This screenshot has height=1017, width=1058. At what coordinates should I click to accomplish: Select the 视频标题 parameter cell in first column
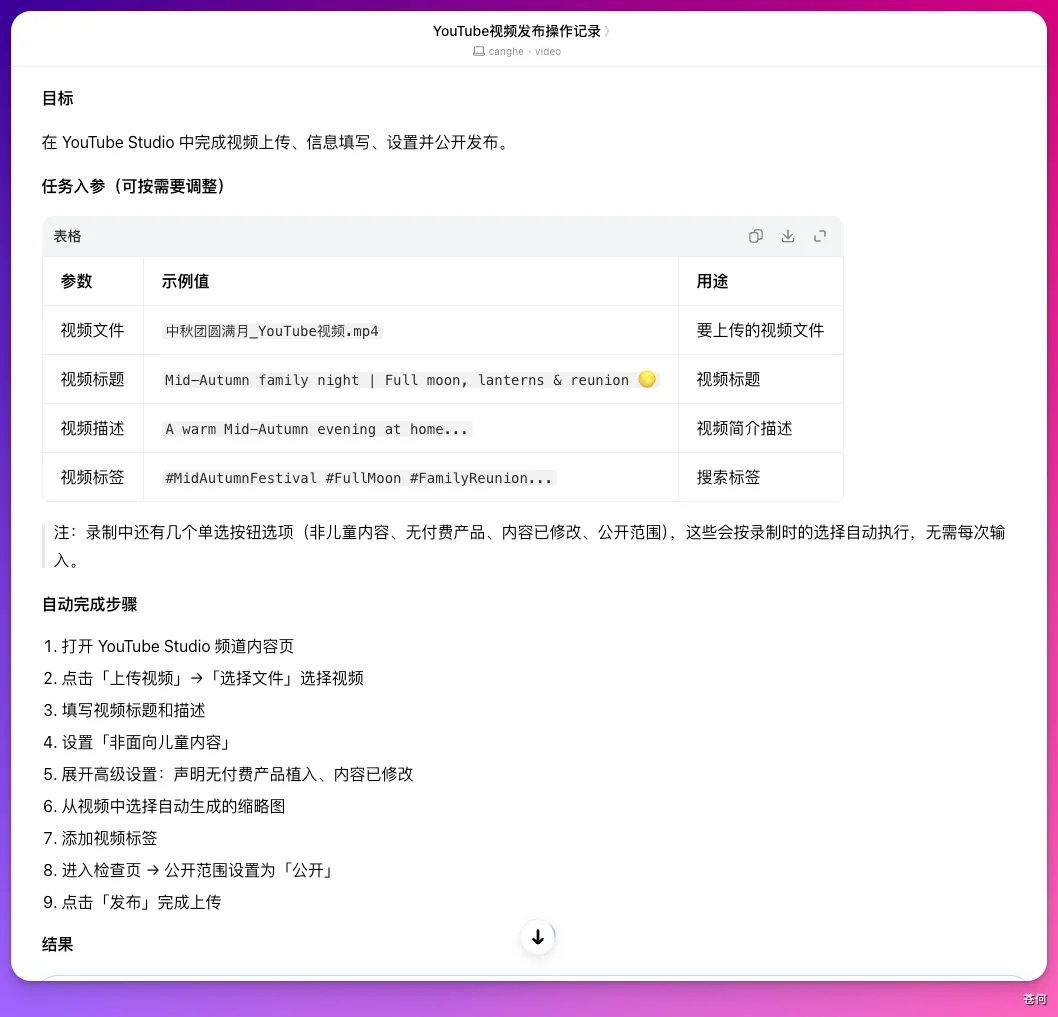[x=92, y=379]
